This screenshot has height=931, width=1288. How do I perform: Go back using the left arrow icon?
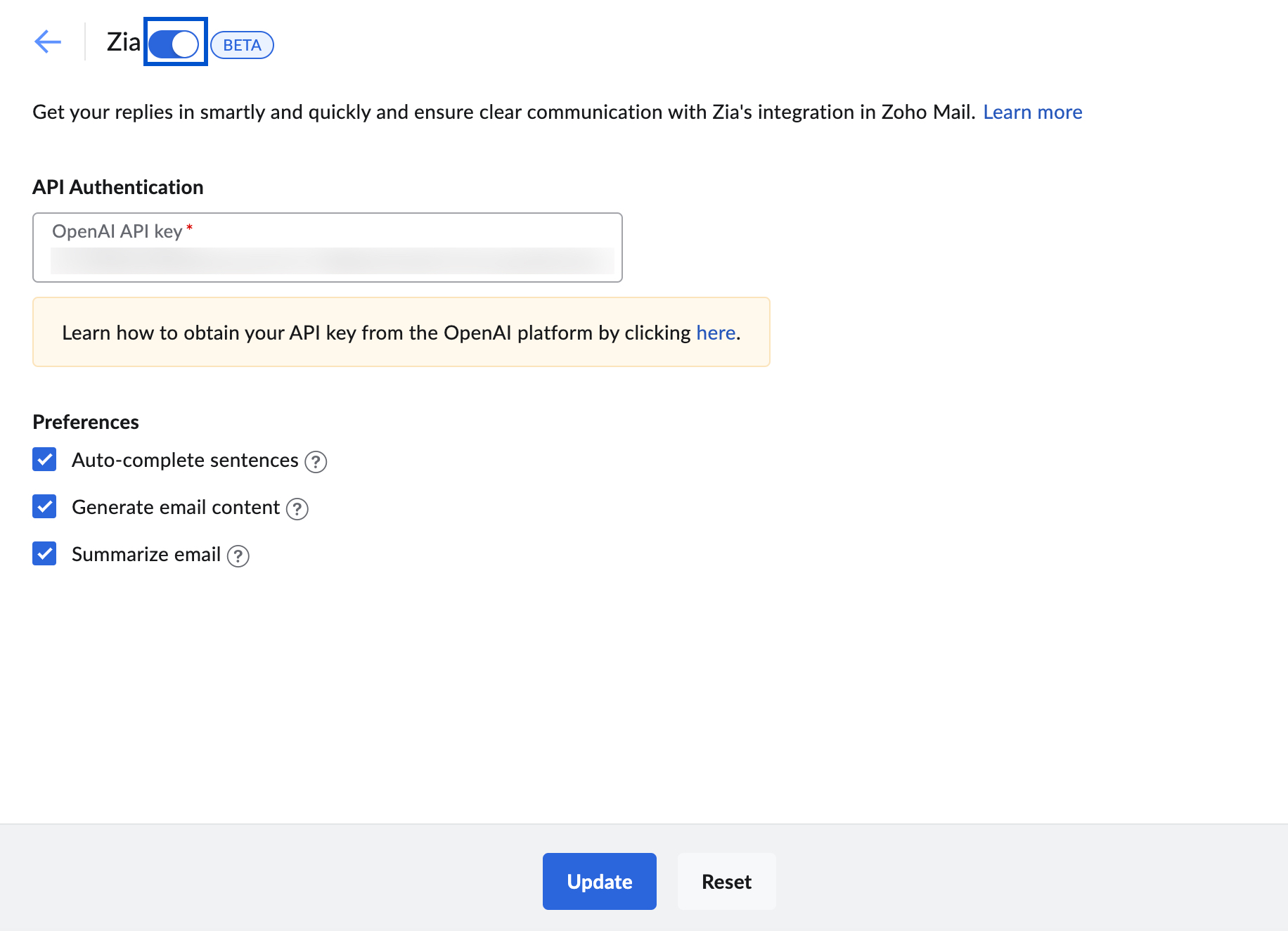coord(48,41)
